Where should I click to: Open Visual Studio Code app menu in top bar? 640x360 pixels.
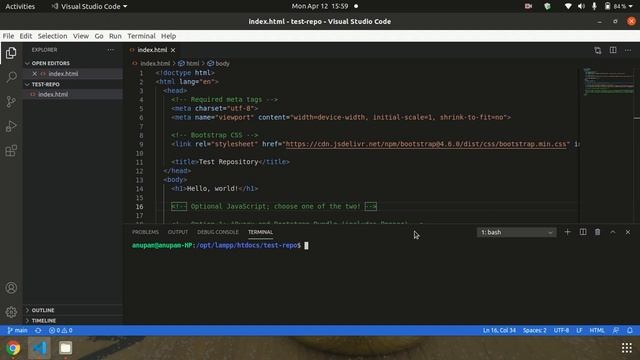[89, 7]
